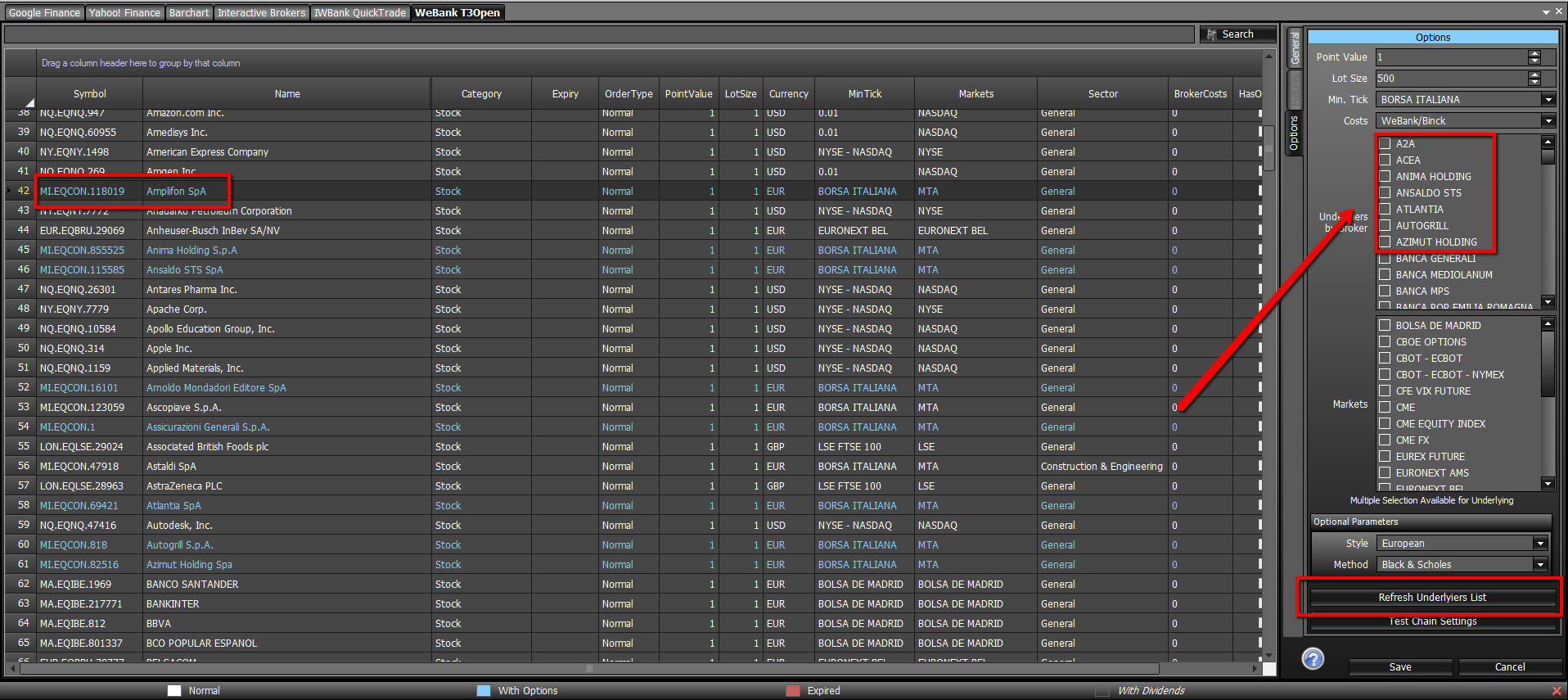
Task: Click Refresh Underlyiers List button
Action: click(1432, 598)
